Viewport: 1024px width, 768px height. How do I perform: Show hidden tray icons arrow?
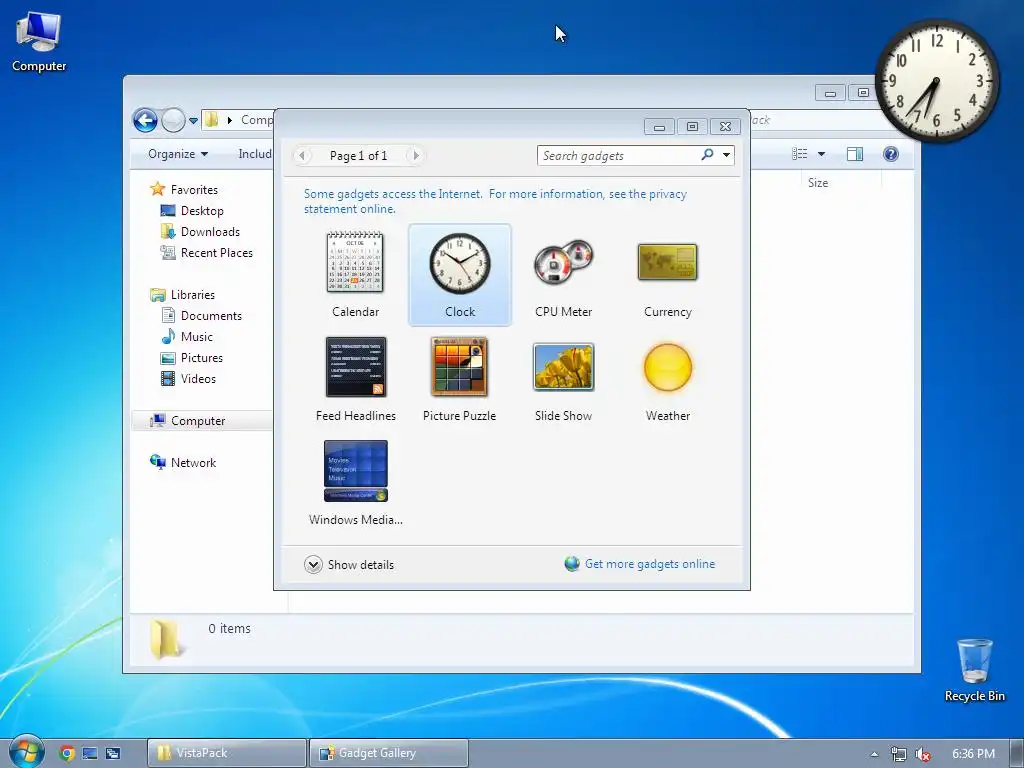[x=874, y=754]
